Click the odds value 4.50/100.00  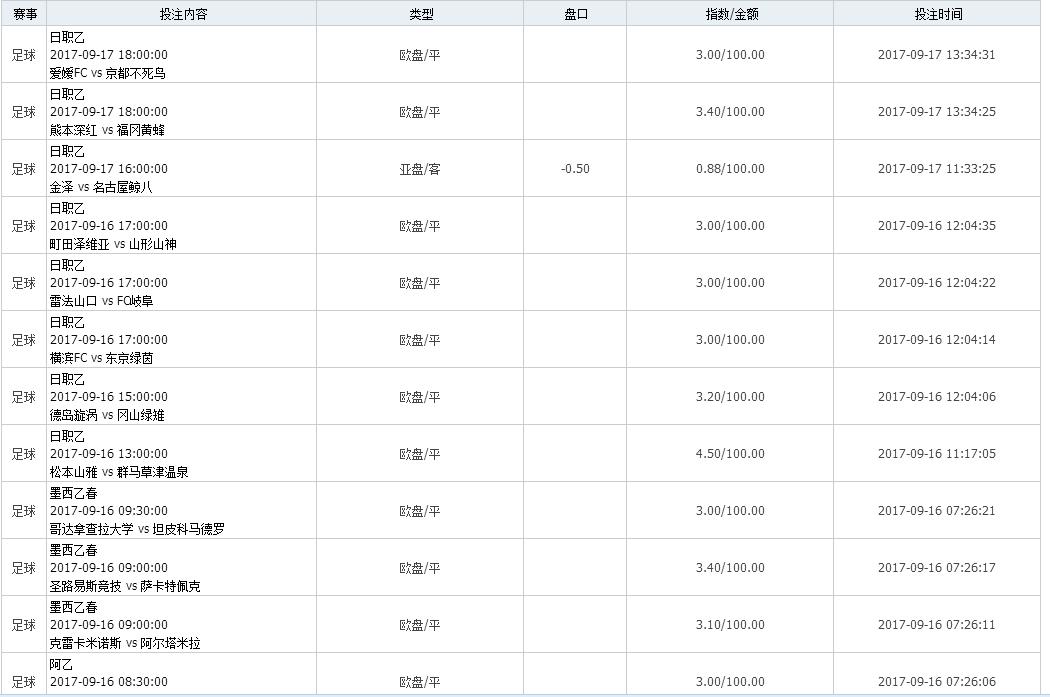click(x=730, y=453)
